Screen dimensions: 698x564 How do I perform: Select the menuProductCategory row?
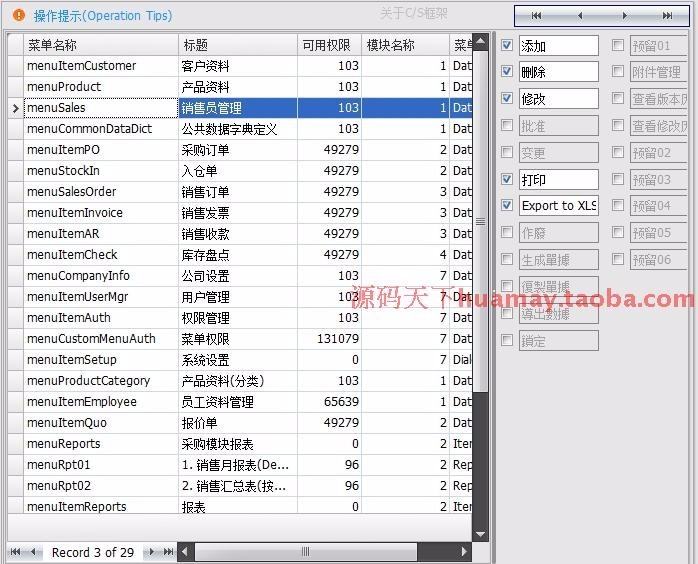pos(240,381)
